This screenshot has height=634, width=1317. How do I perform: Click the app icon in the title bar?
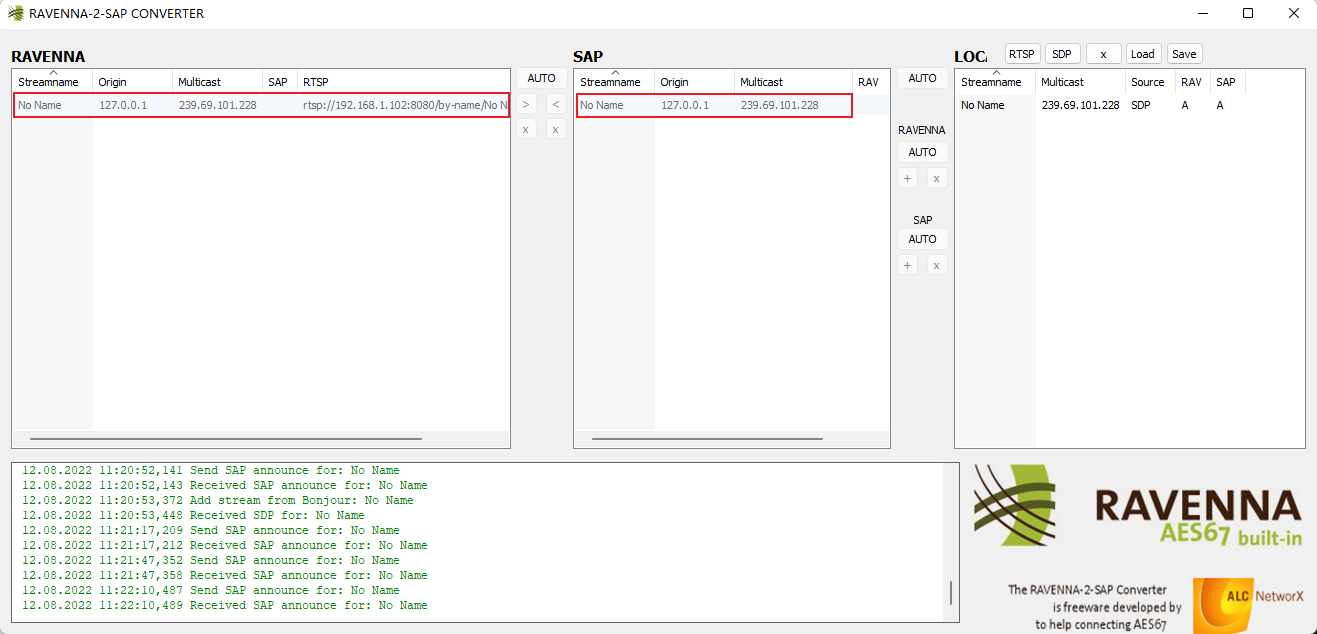(15, 13)
